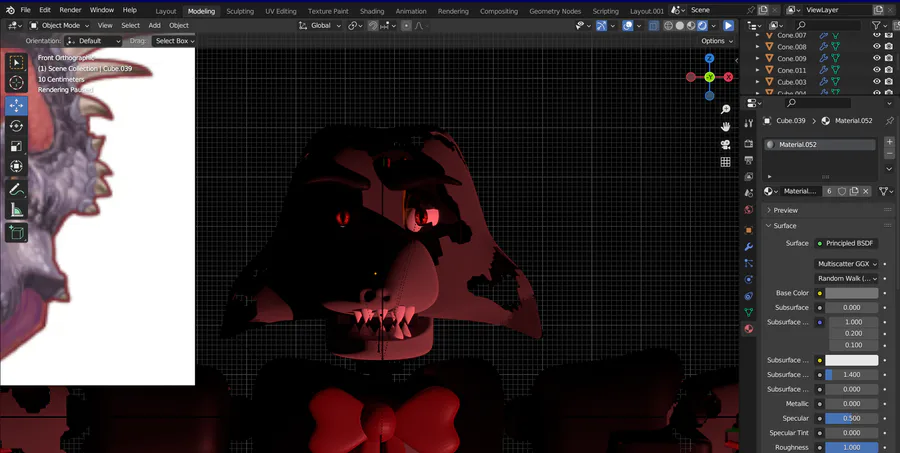Activate the Rotate tool
Image resolution: width=900 pixels, height=453 pixels.
point(16,126)
